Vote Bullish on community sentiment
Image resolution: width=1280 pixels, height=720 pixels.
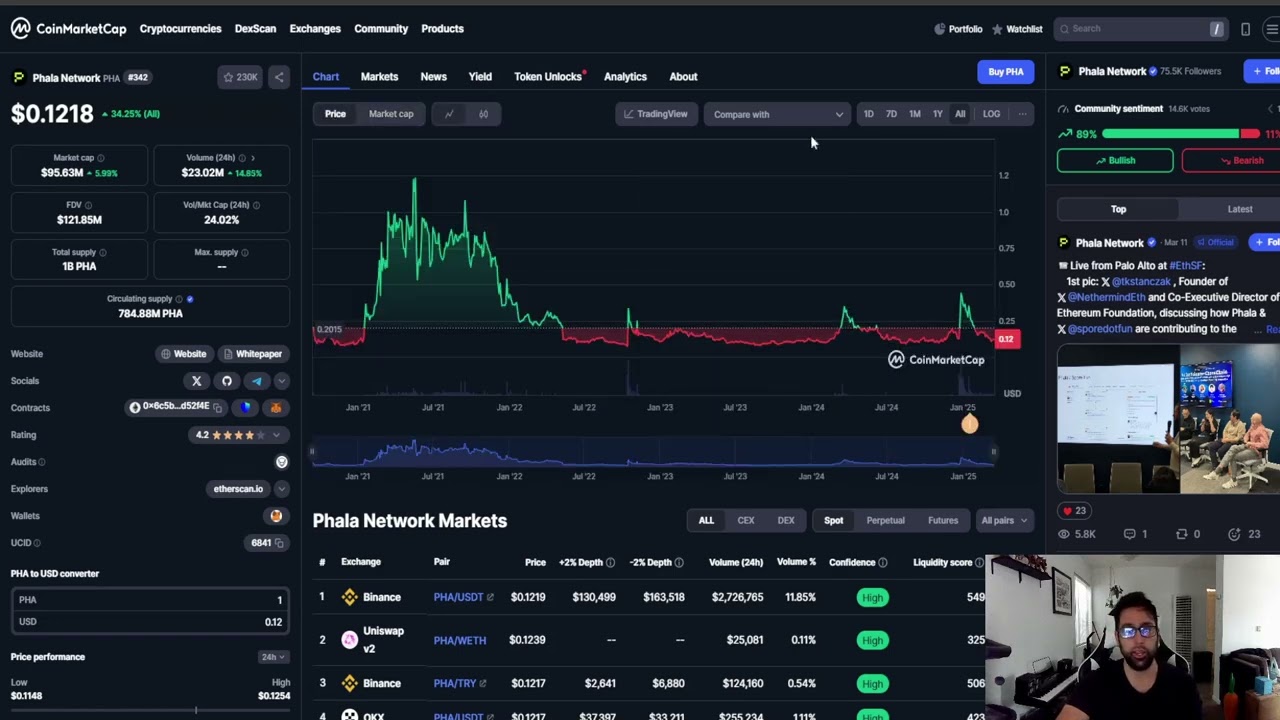pos(1114,161)
